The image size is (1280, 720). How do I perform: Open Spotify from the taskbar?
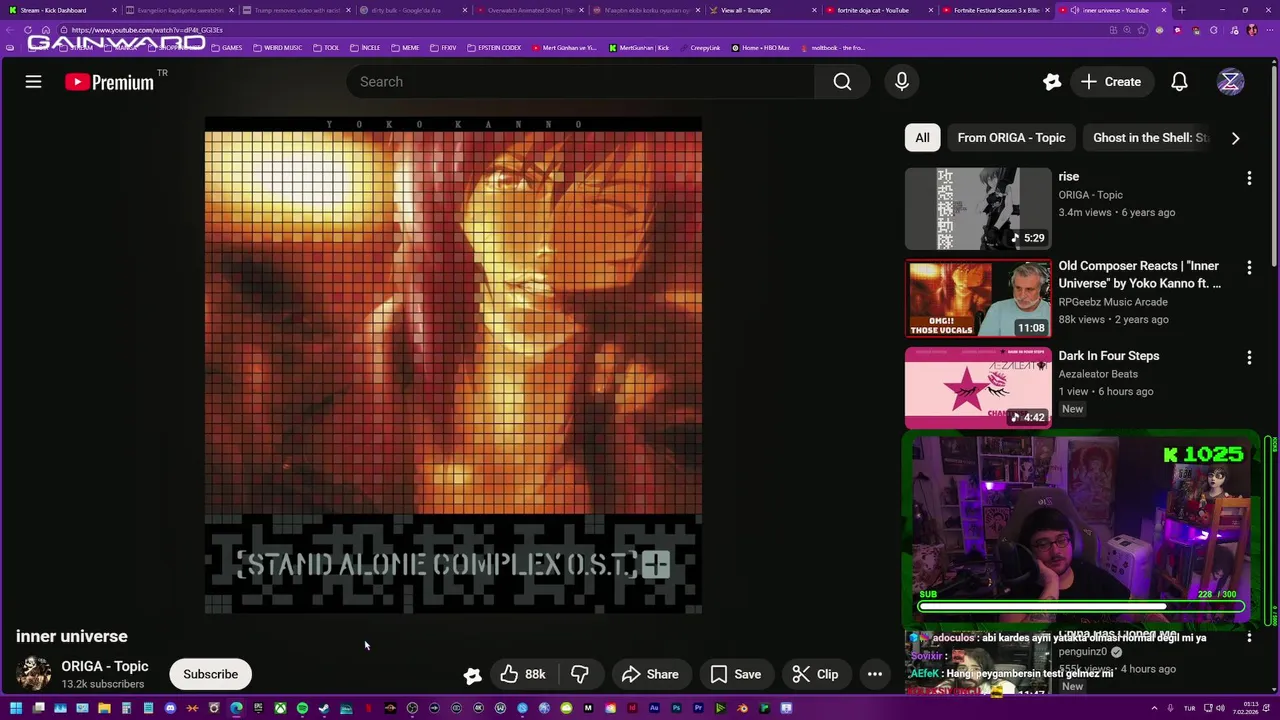[x=302, y=708]
